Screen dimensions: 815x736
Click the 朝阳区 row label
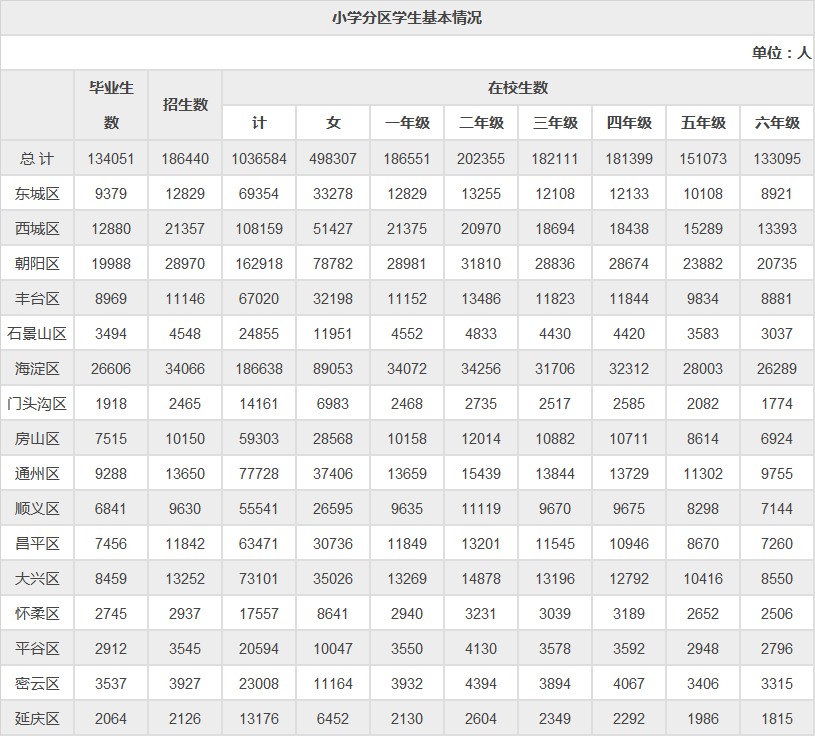tap(37, 264)
